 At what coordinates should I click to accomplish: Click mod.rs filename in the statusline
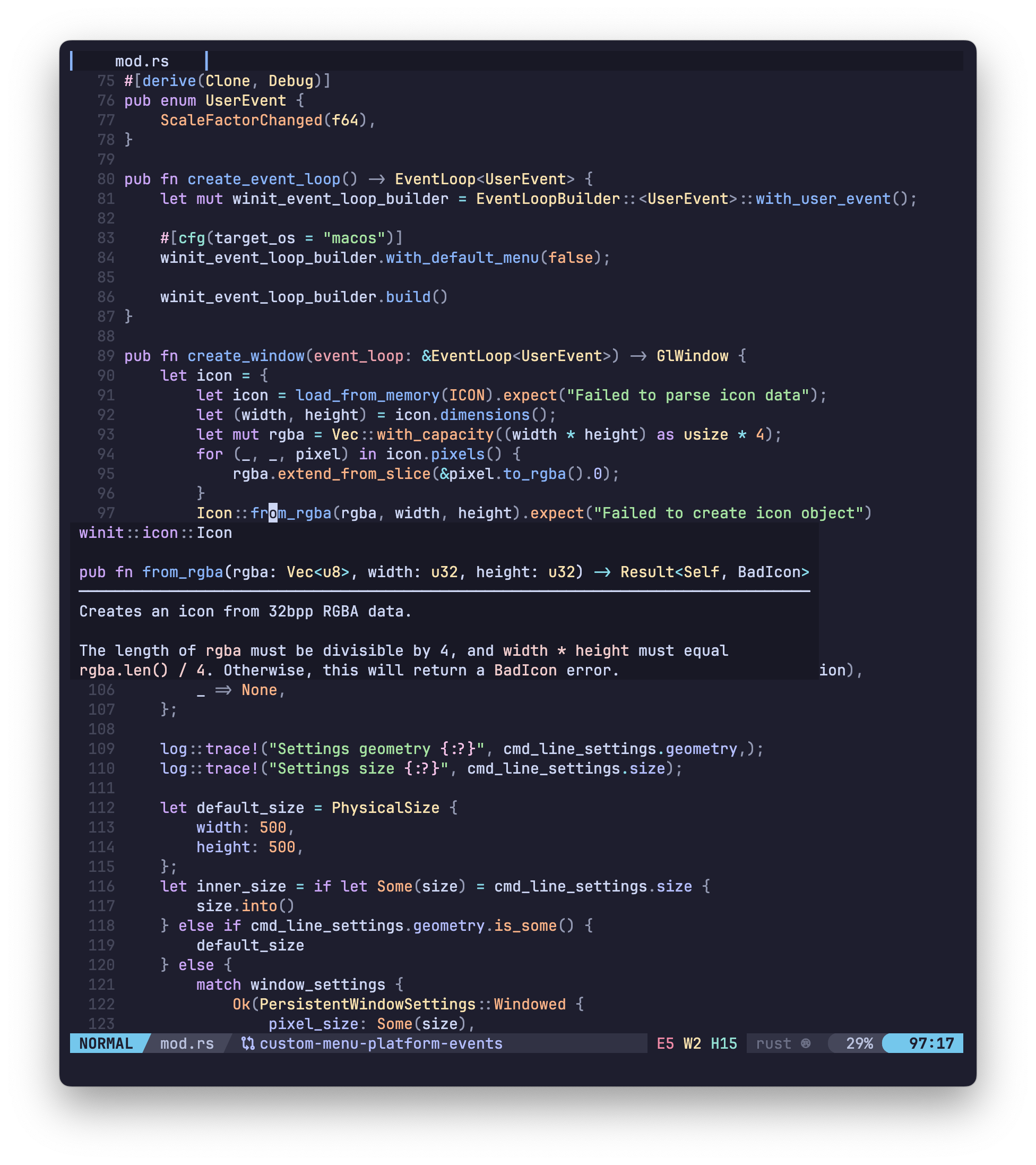[x=187, y=1043]
